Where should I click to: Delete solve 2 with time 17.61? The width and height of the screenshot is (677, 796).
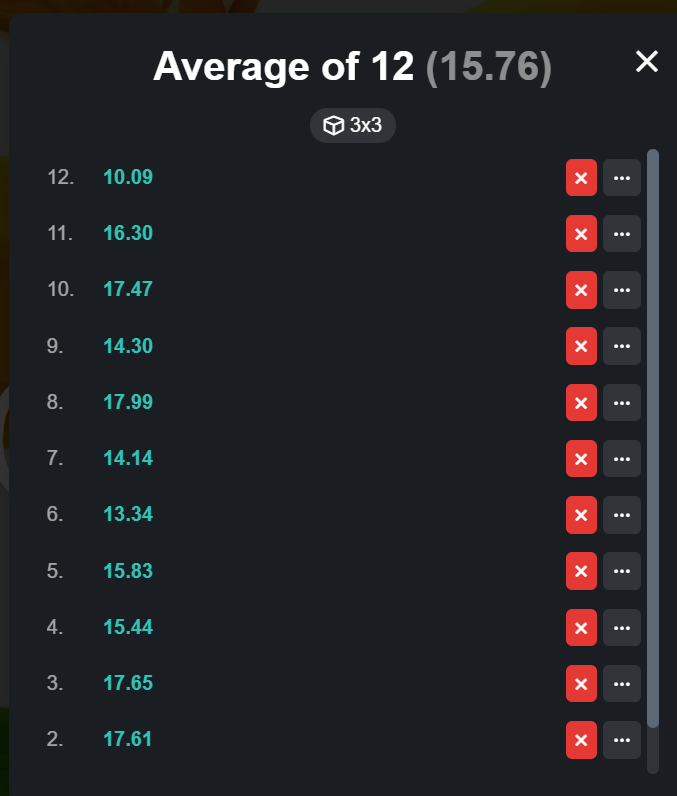(581, 740)
